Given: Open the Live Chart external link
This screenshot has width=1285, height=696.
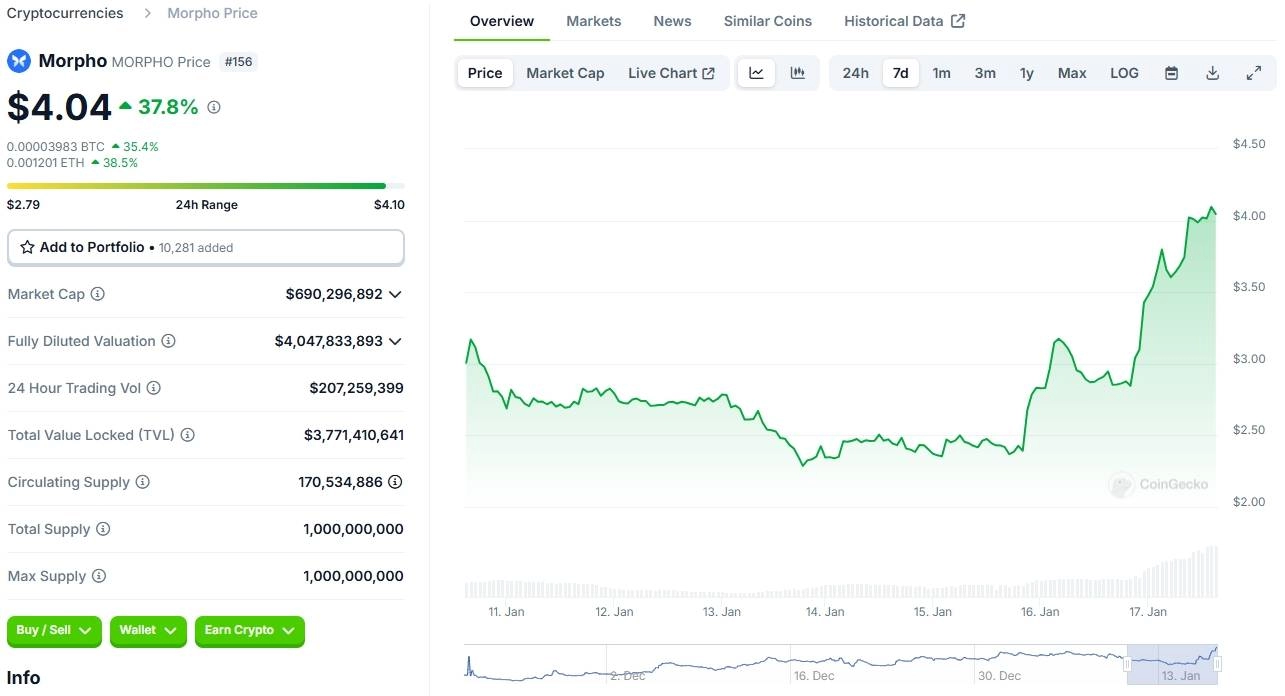Looking at the screenshot, I should tap(671, 73).
